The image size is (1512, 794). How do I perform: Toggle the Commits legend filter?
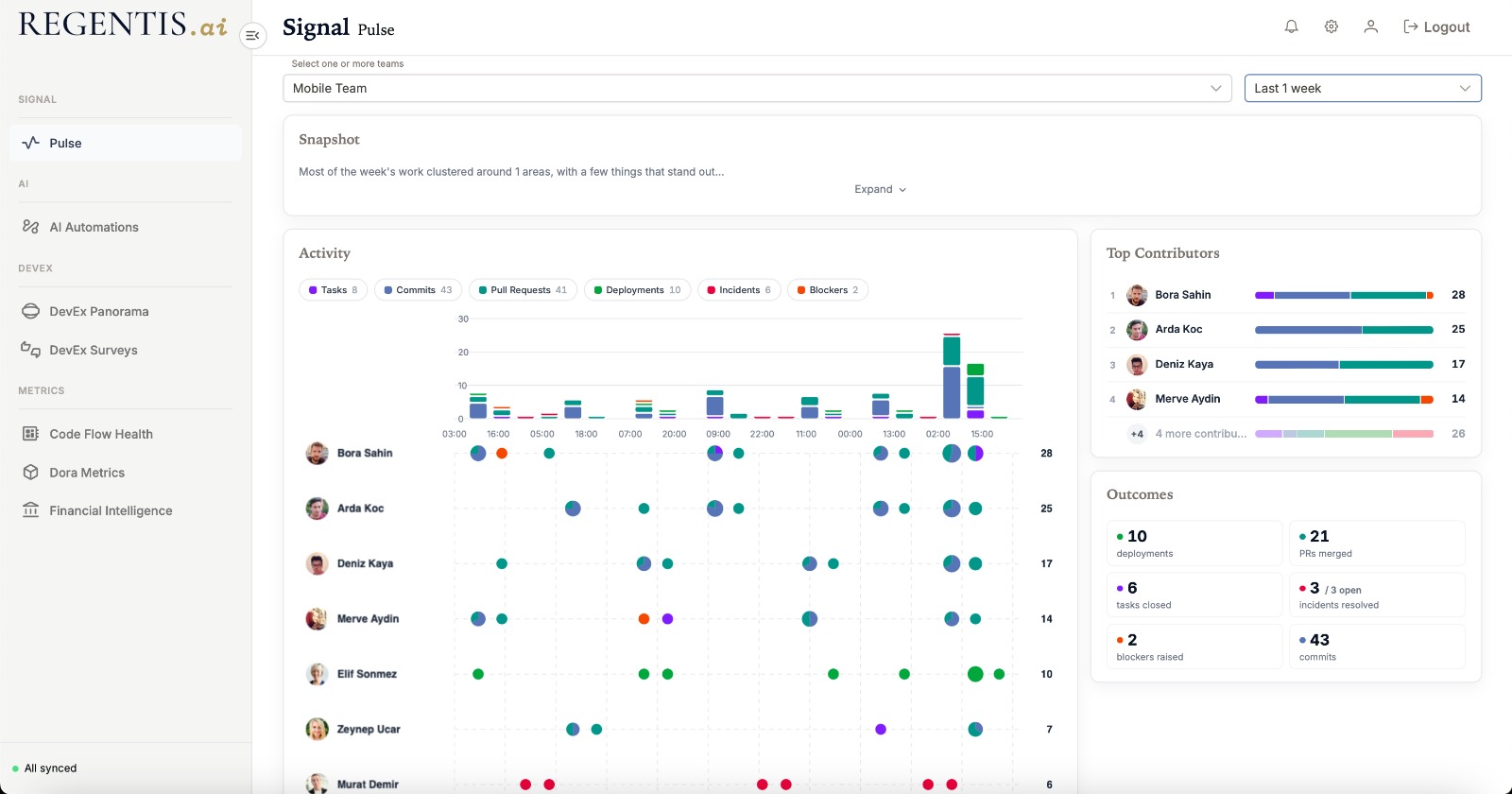coord(418,290)
